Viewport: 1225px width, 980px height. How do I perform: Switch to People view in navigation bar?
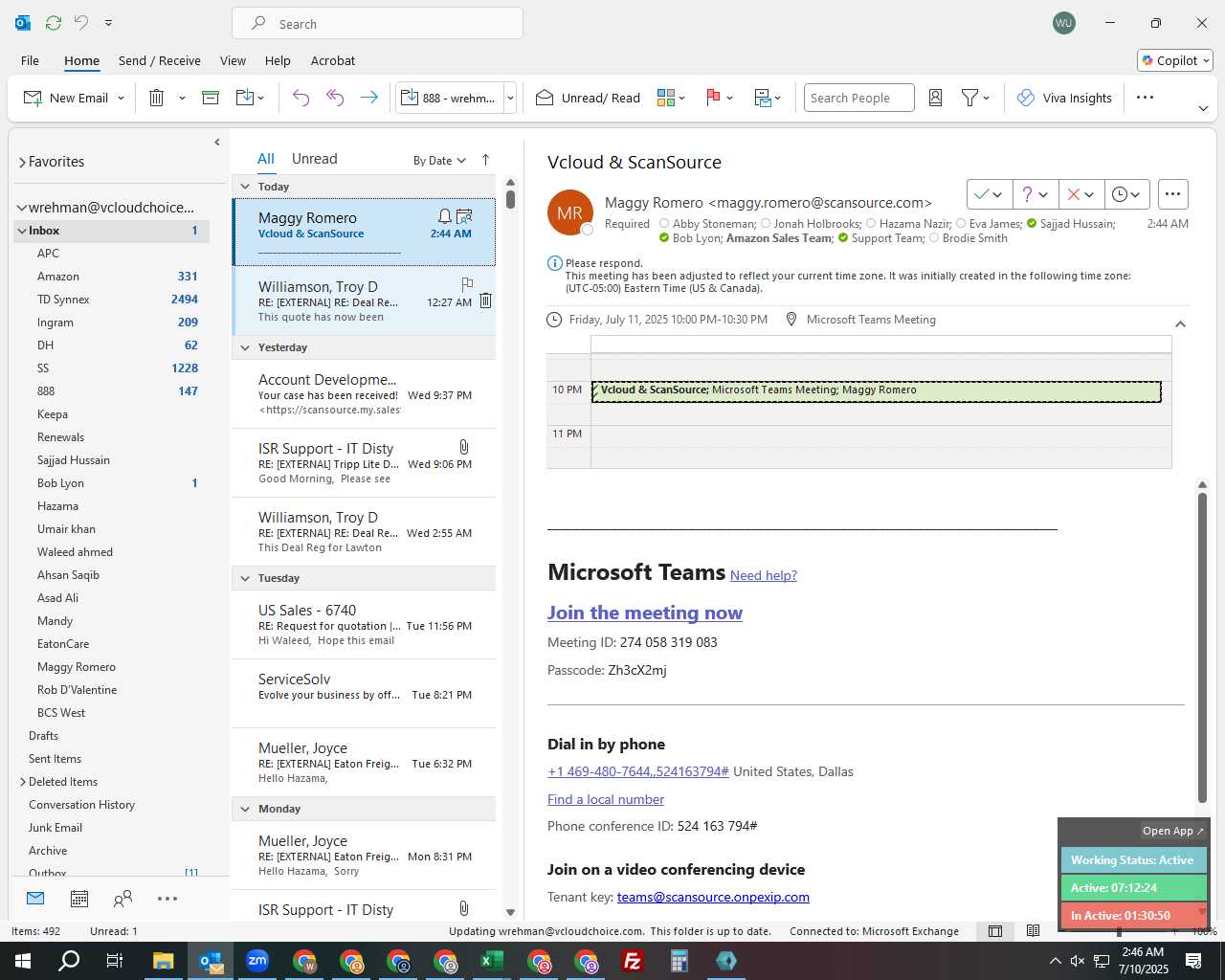[x=122, y=899]
